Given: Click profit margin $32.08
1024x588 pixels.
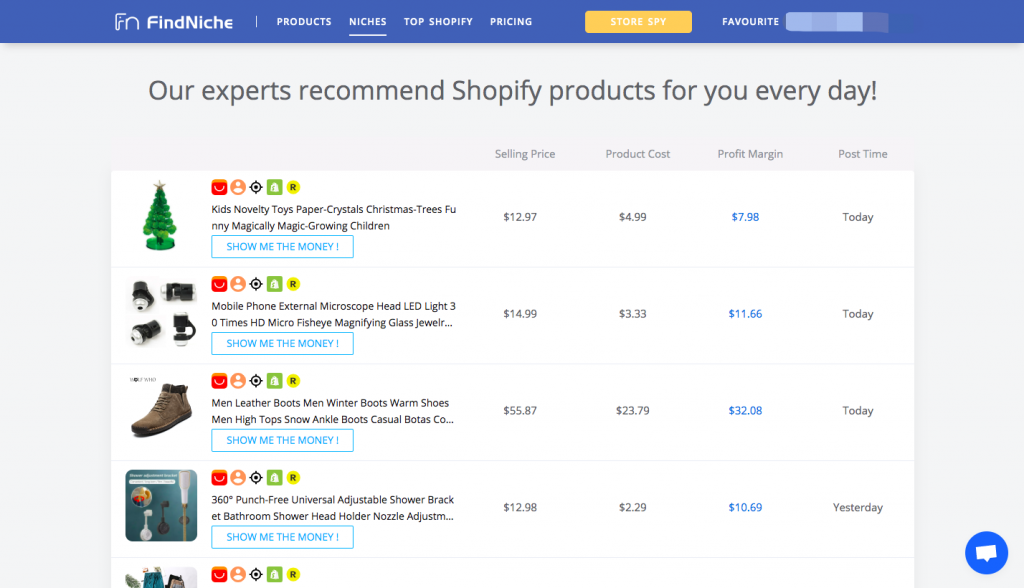Looking at the screenshot, I should [x=745, y=410].
